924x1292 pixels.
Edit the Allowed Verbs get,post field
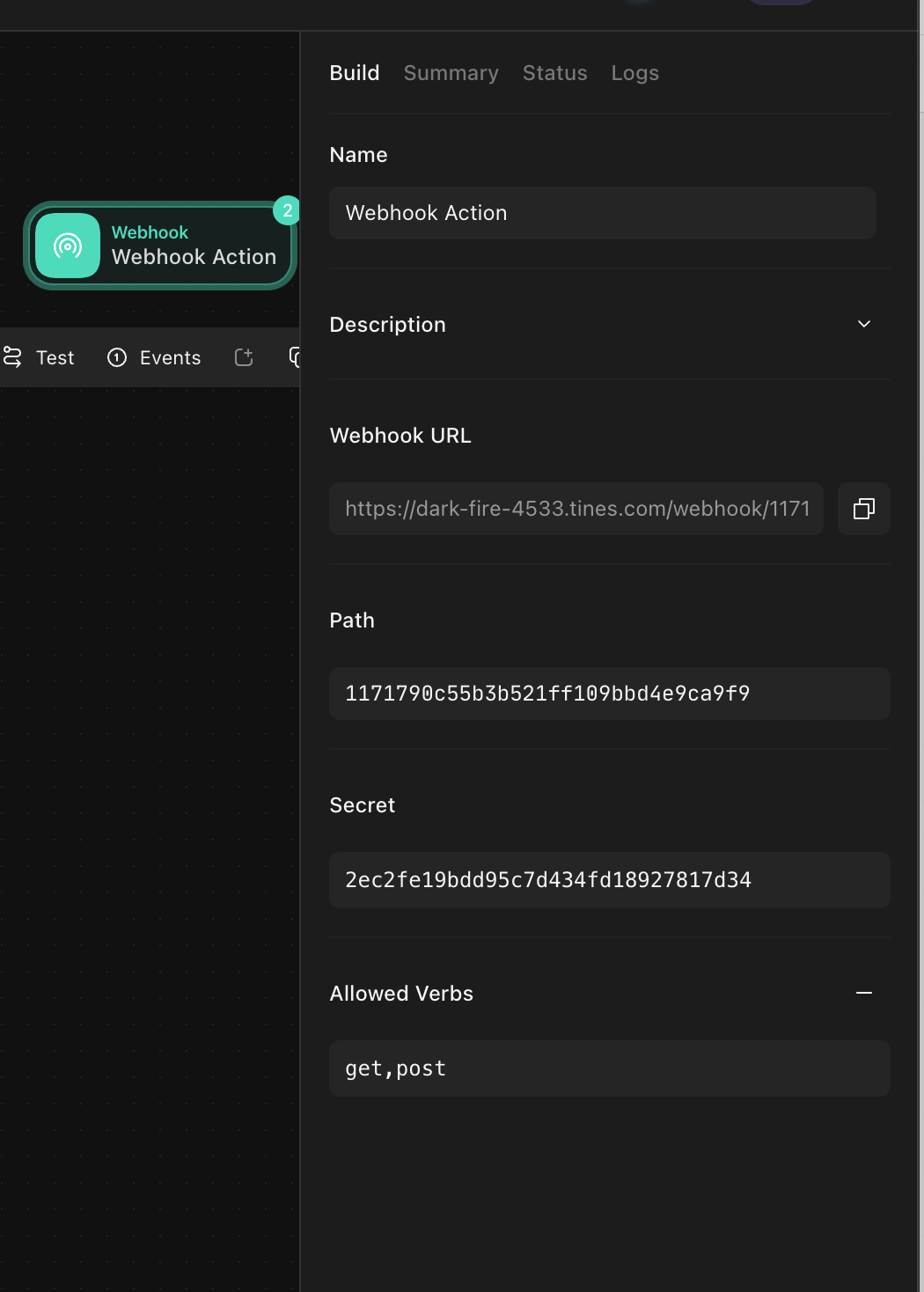(x=609, y=1068)
